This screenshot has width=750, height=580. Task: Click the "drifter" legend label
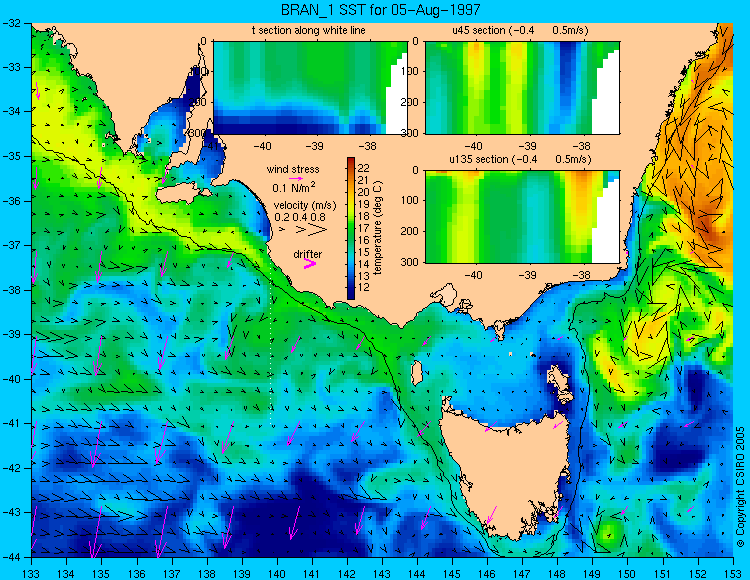(x=308, y=254)
